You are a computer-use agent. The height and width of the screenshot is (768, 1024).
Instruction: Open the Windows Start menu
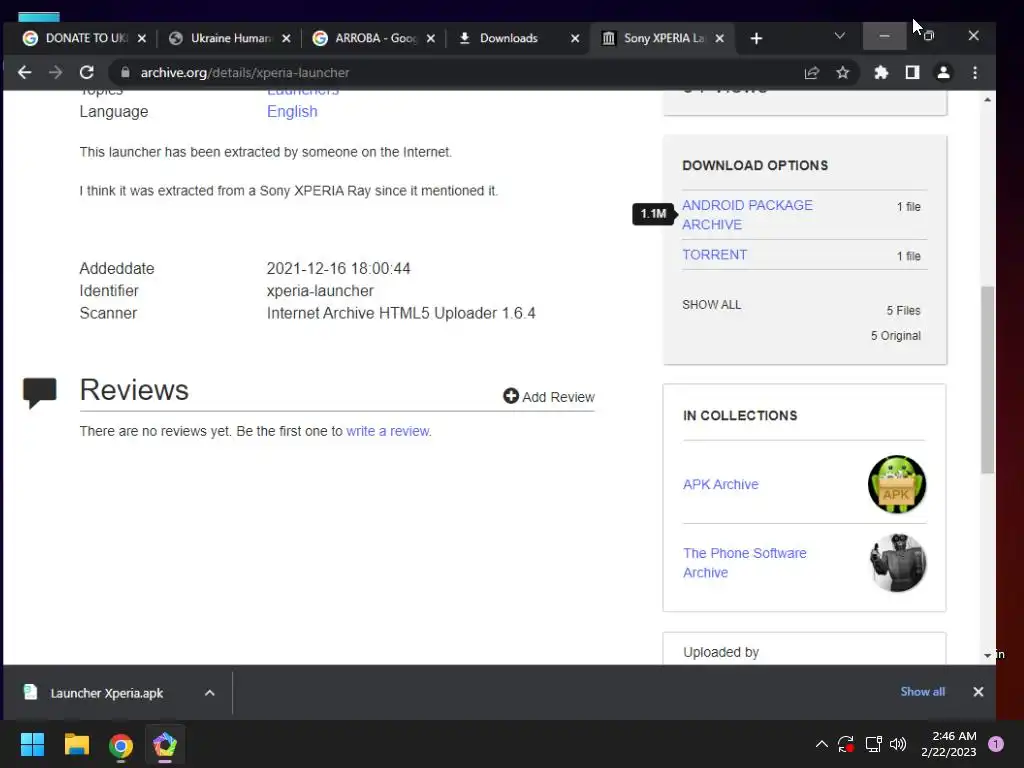point(32,744)
